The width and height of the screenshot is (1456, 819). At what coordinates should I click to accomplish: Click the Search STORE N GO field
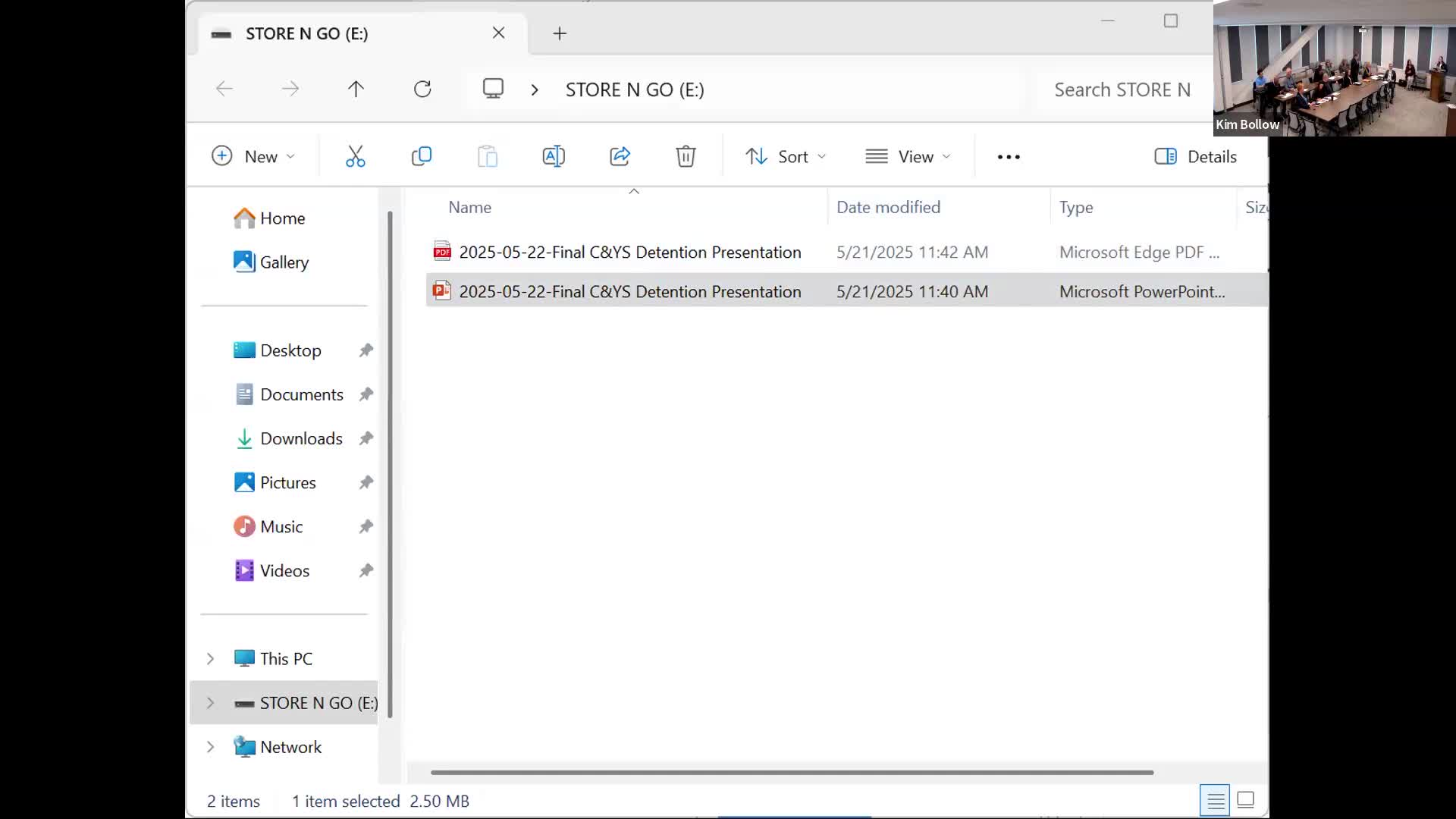(1122, 89)
